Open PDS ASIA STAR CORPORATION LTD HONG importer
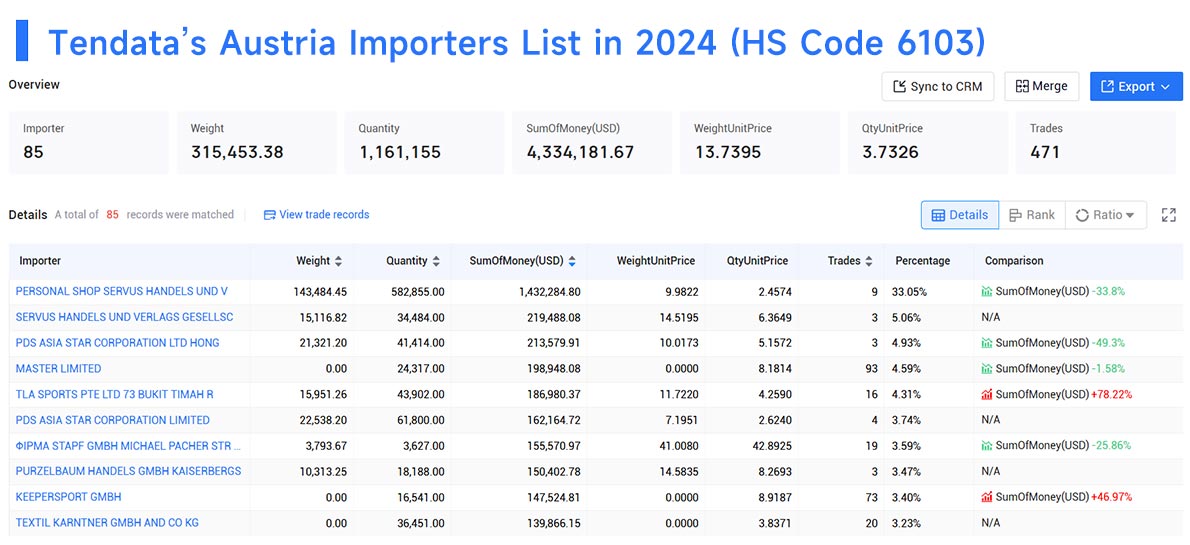Viewport: 1190px width, 545px height. (x=118, y=343)
